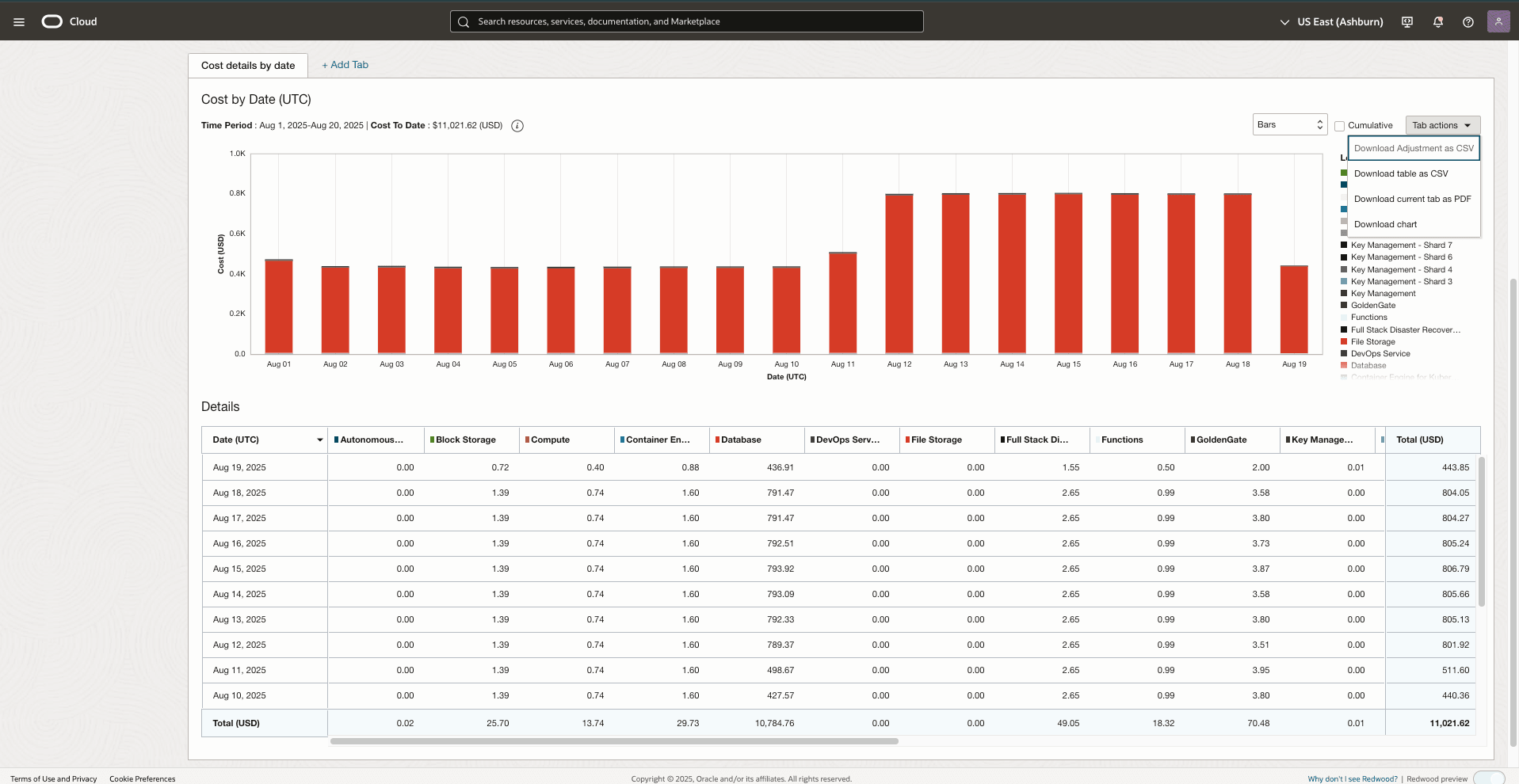Click the search magnifier icon

(x=464, y=22)
